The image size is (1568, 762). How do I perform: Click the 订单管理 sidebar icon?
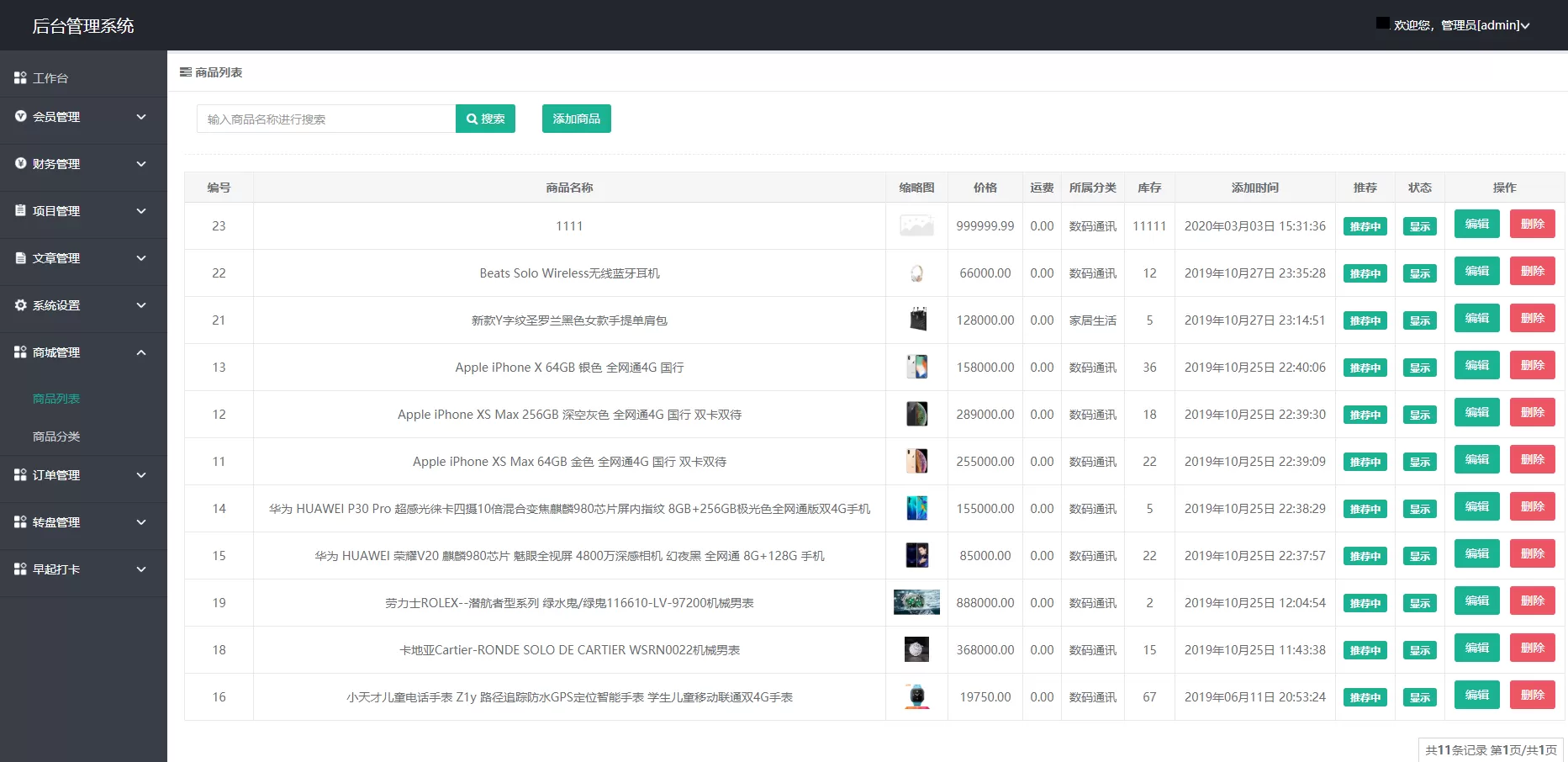(x=20, y=475)
